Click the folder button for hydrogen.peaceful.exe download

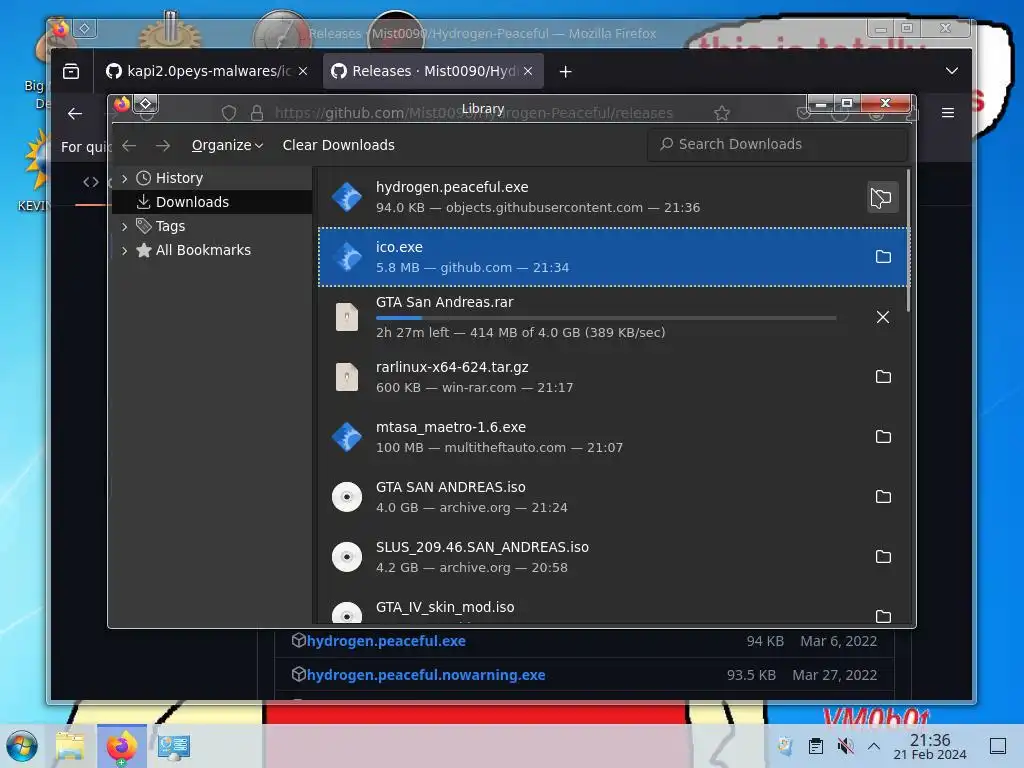click(x=883, y=197)
